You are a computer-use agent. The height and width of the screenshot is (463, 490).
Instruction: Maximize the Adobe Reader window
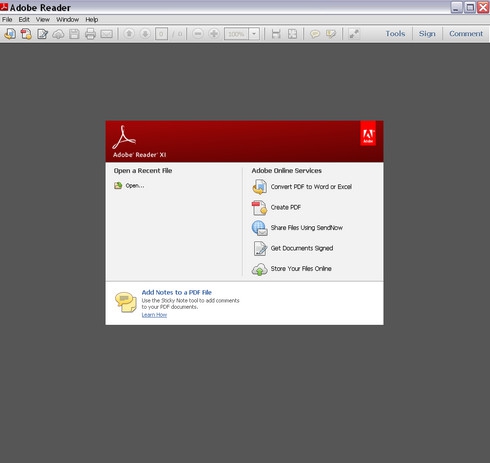tap(470, 7)
